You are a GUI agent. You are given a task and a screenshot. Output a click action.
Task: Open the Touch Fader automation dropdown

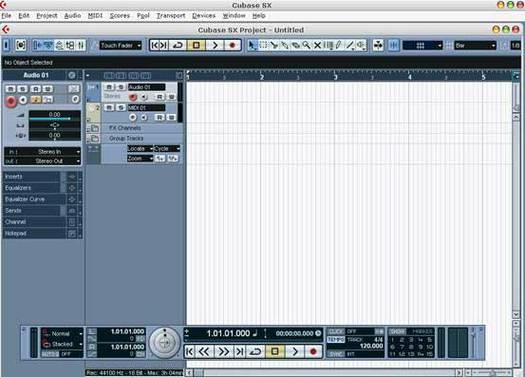[x=121, y=45]
